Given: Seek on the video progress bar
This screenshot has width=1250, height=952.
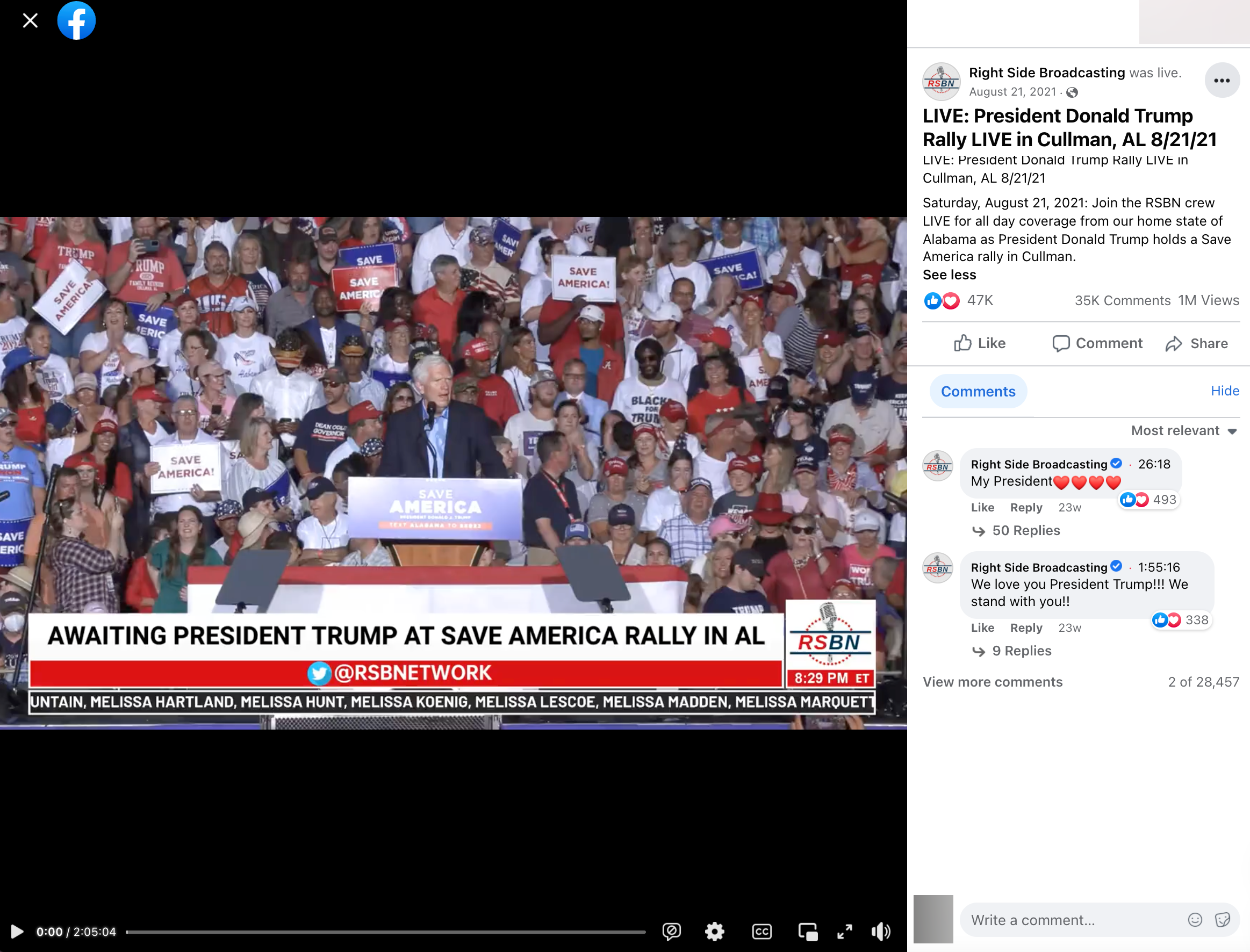Looking at the screenshot, I should [x=385, y=932].
